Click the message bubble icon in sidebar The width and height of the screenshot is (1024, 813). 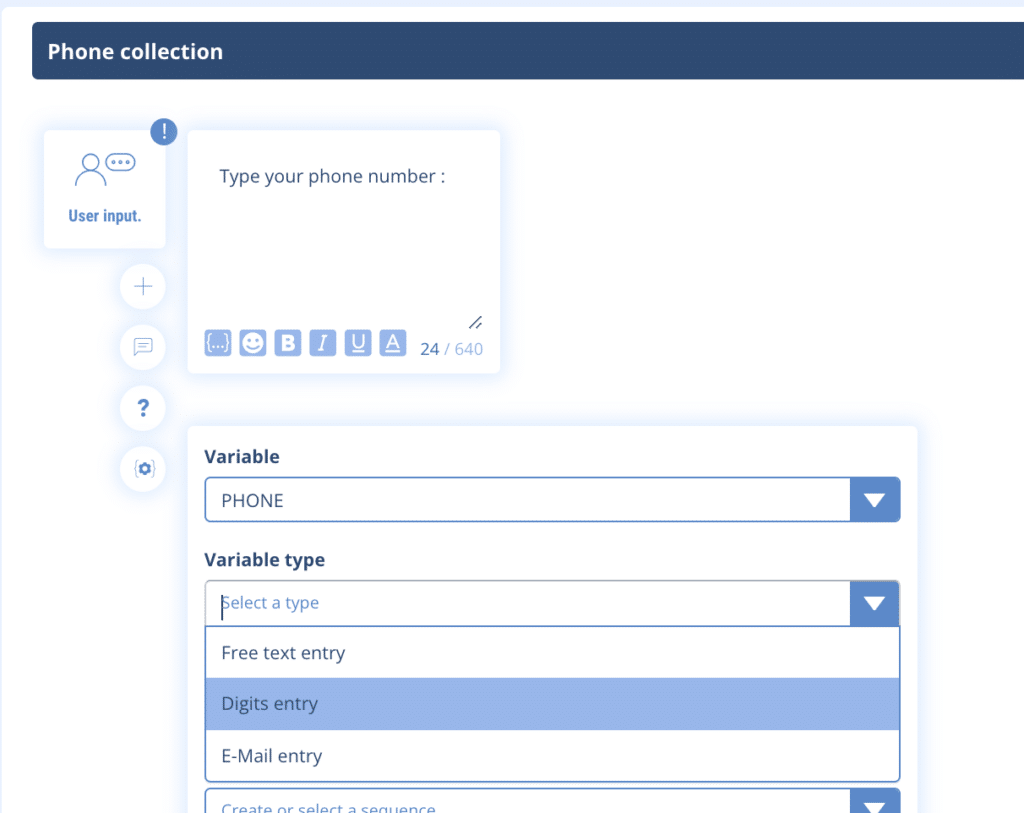pyautogui.click(x=143, y=347)
